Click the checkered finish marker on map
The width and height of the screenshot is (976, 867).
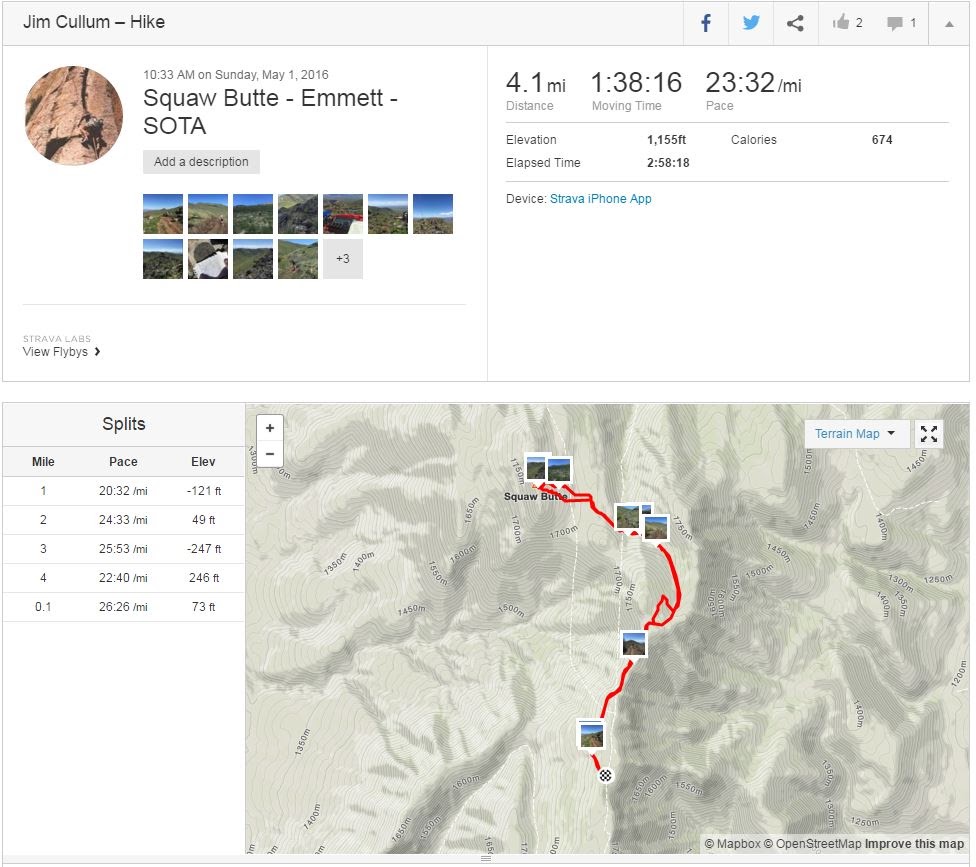[x=605, y=775]
